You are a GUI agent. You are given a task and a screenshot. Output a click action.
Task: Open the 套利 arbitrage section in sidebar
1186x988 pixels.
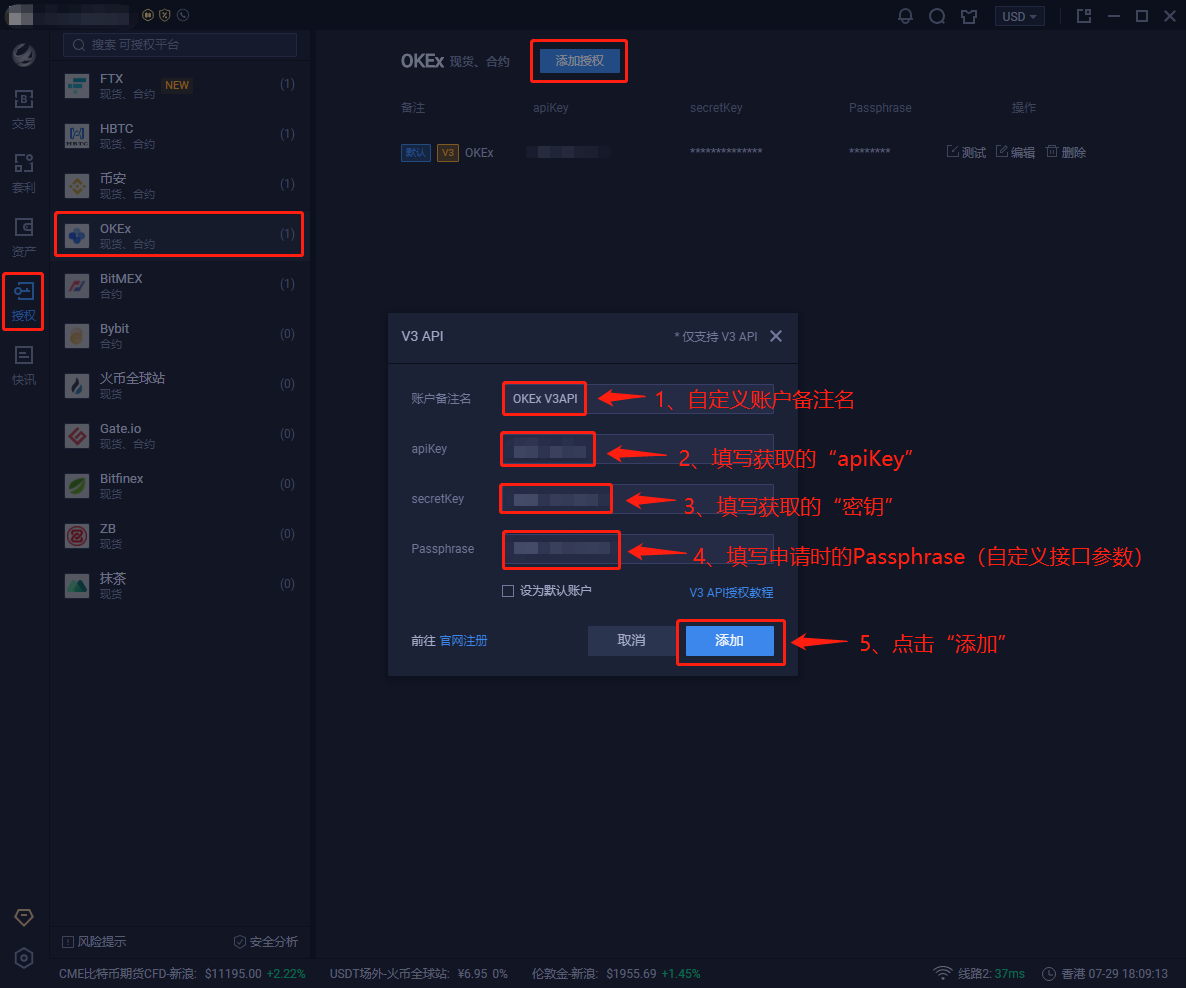23,173
